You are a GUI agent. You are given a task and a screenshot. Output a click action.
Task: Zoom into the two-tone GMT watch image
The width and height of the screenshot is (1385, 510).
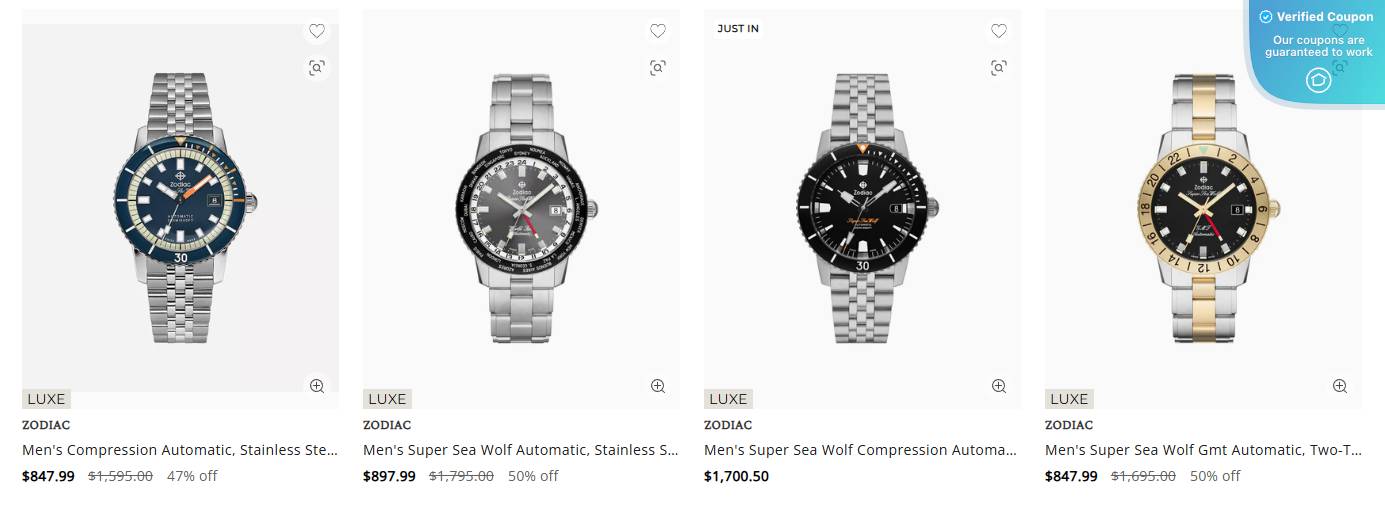pos(1340,386)
